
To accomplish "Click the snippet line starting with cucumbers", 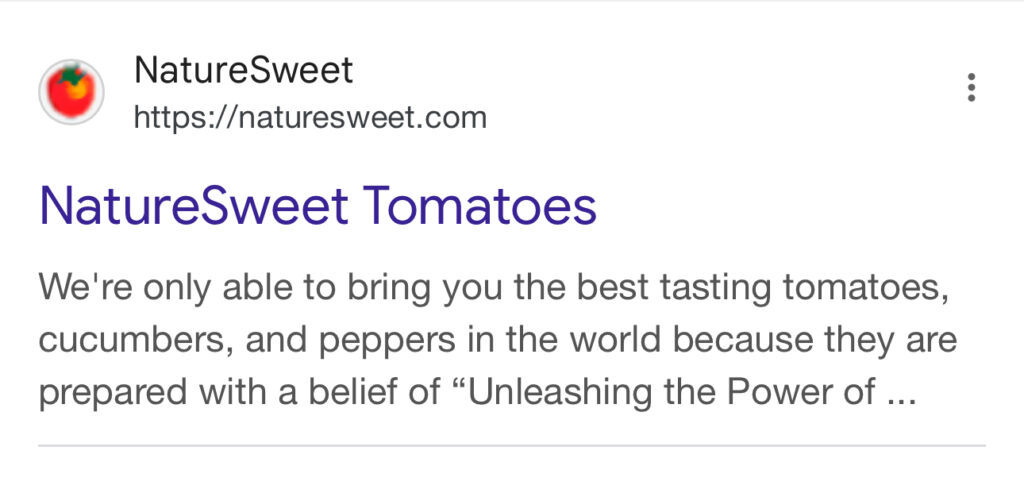I will point(498,341).
